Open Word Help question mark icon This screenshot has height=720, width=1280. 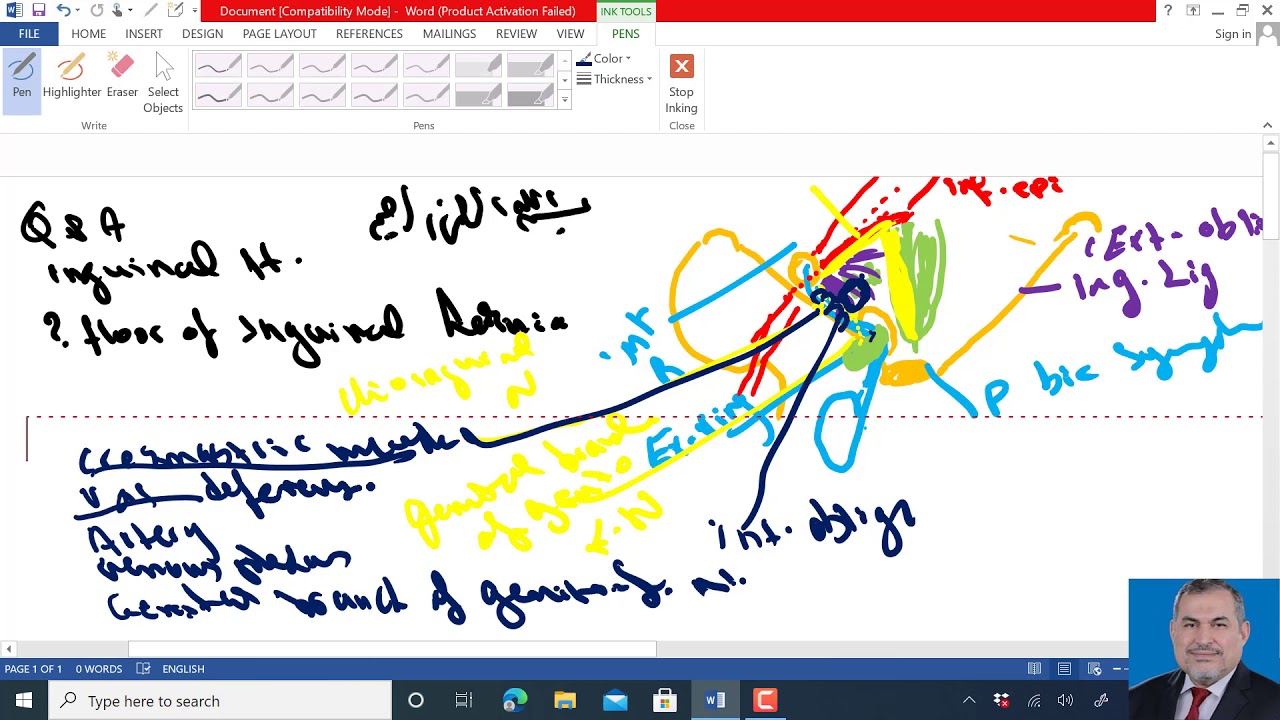(x=1167, y=11)
